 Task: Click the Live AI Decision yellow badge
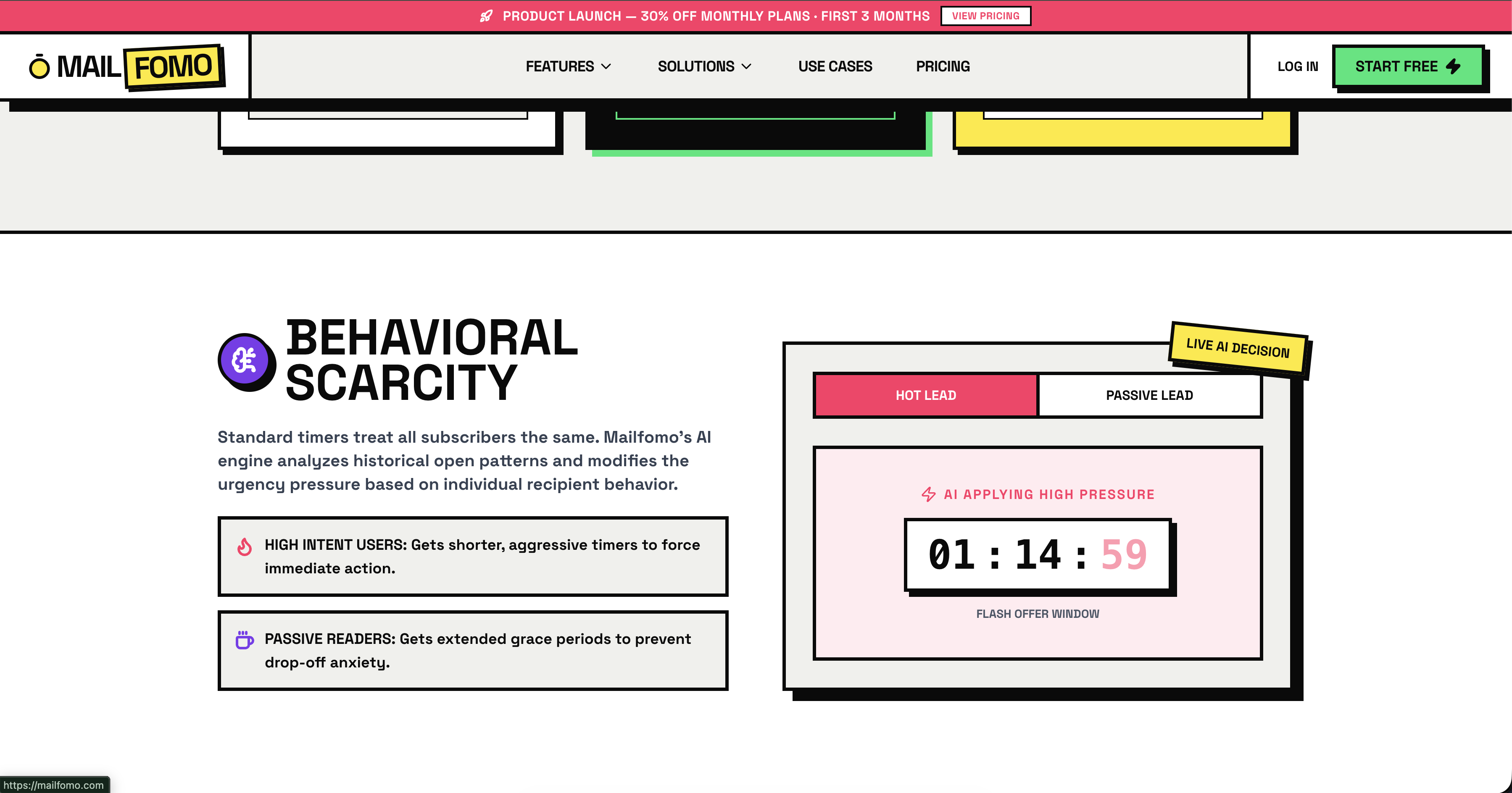point(1237,348)
